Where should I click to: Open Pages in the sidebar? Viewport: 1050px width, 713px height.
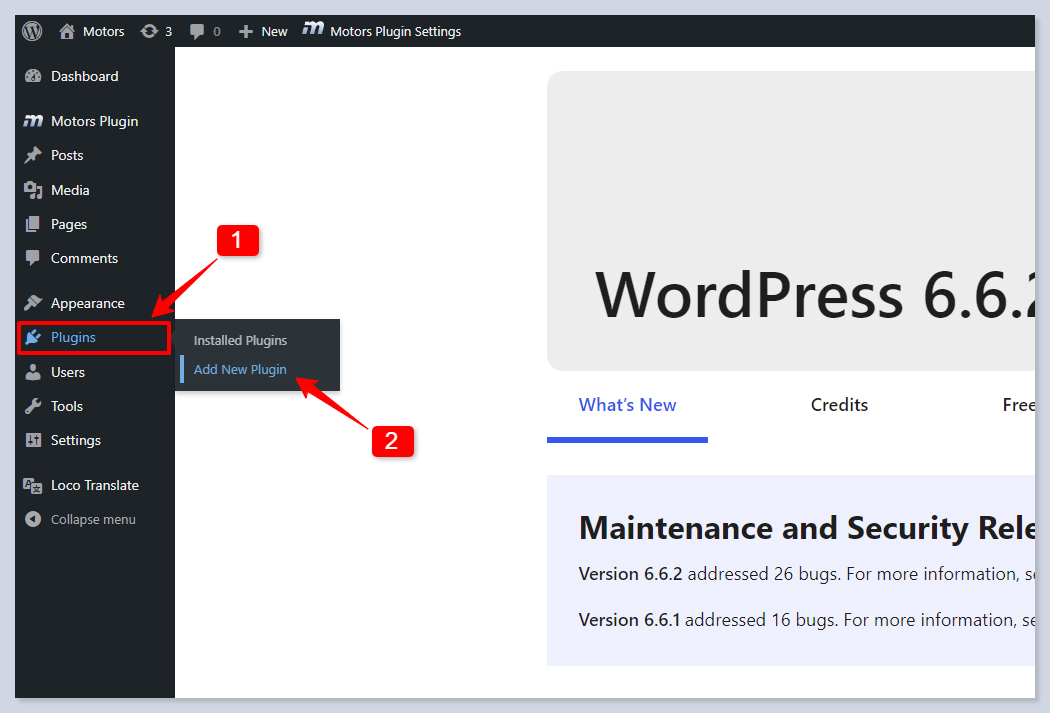69,224
